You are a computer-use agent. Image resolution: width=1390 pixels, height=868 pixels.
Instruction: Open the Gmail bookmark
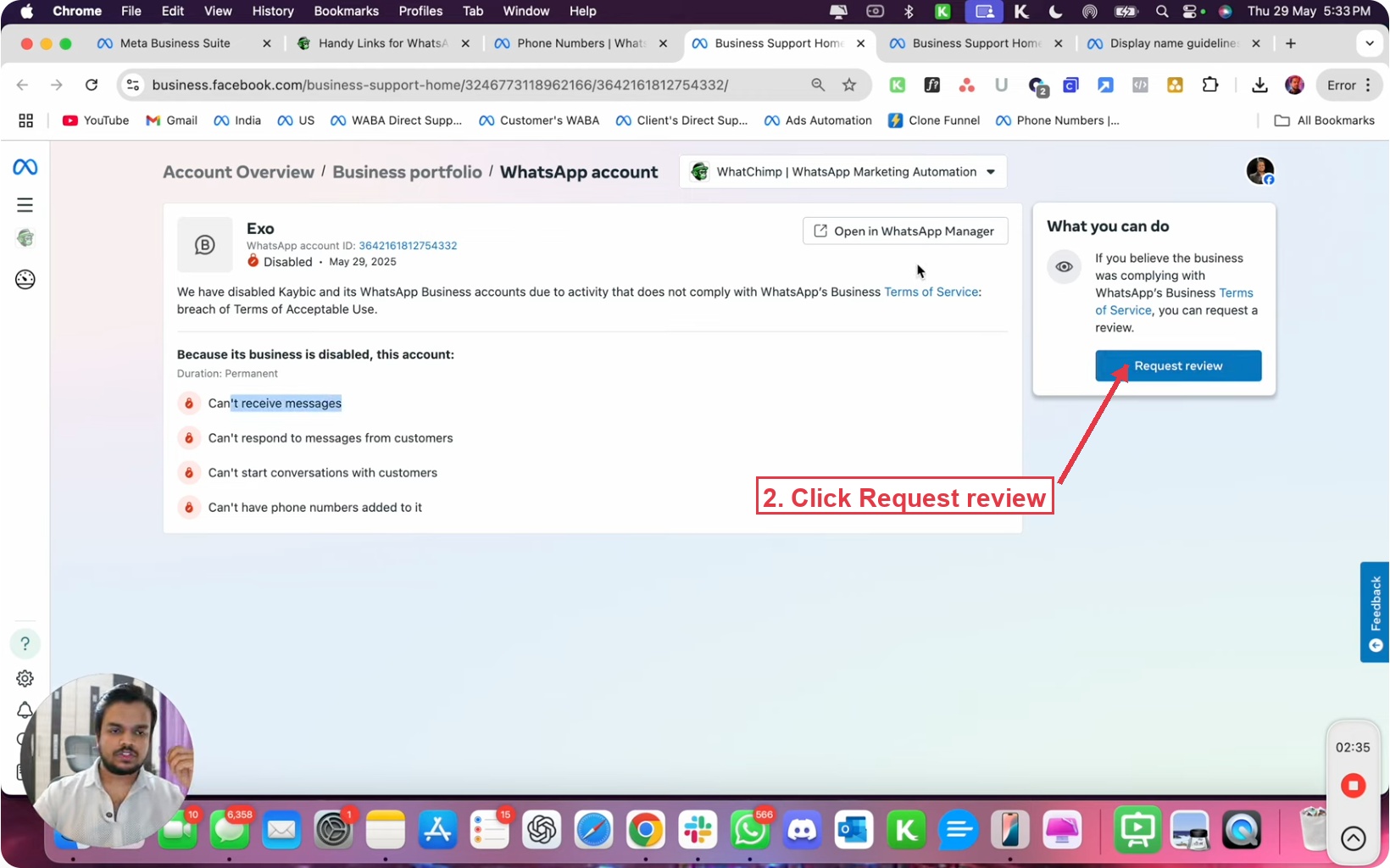(172, 120)
